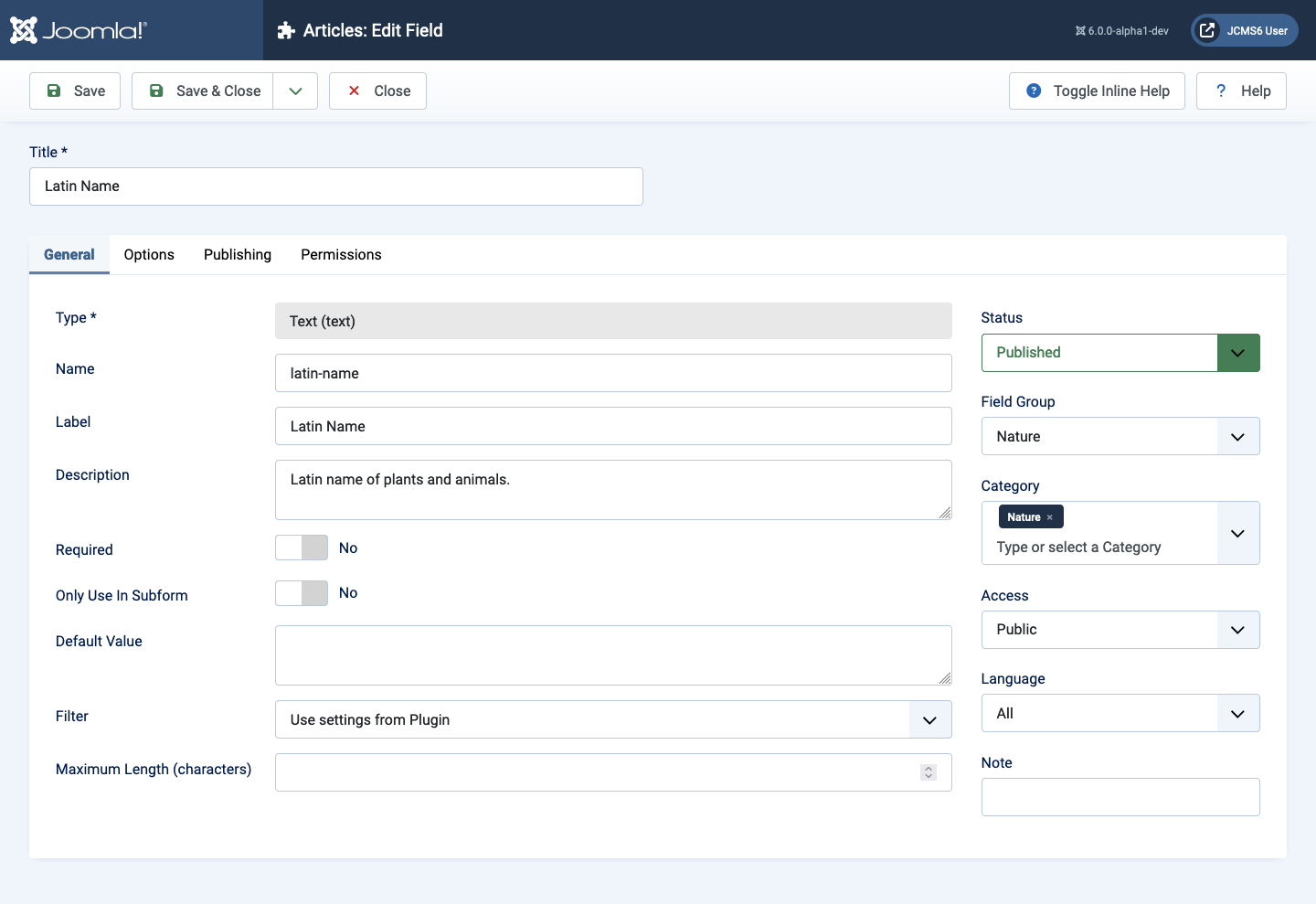Click the floppy disk Save icon
The image size is (1316, 904).
(x=54, y=90)
